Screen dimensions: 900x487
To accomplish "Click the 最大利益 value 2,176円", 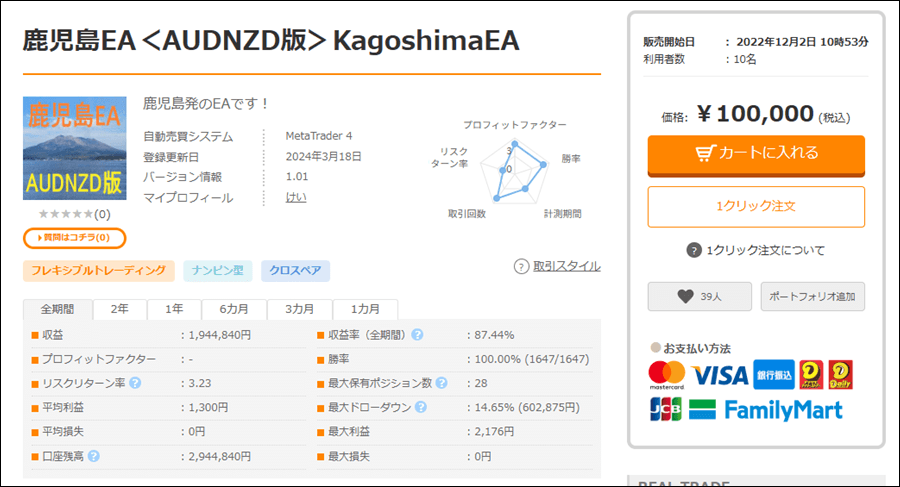I will (x=494, y=431).
